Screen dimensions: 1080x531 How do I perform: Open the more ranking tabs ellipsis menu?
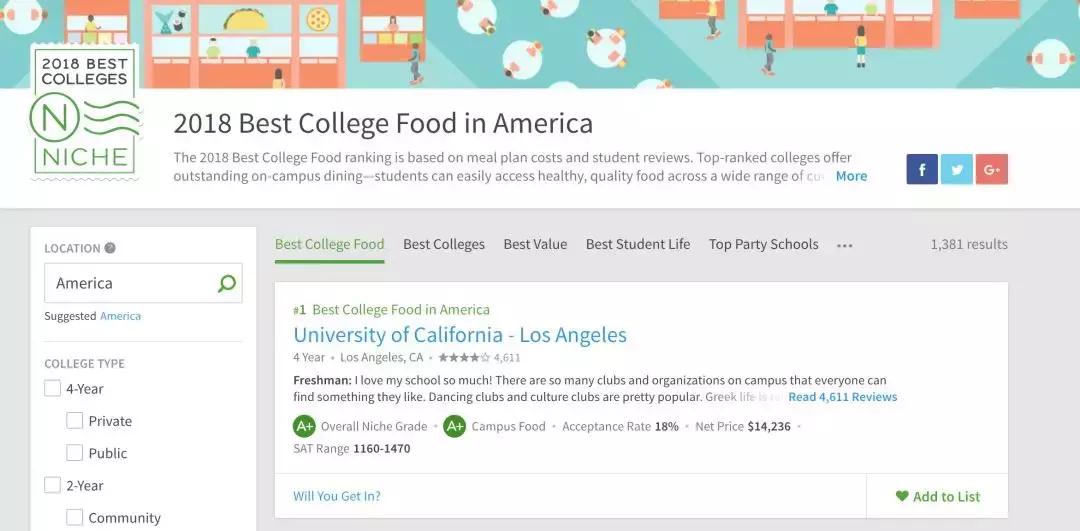pos(845,245)
